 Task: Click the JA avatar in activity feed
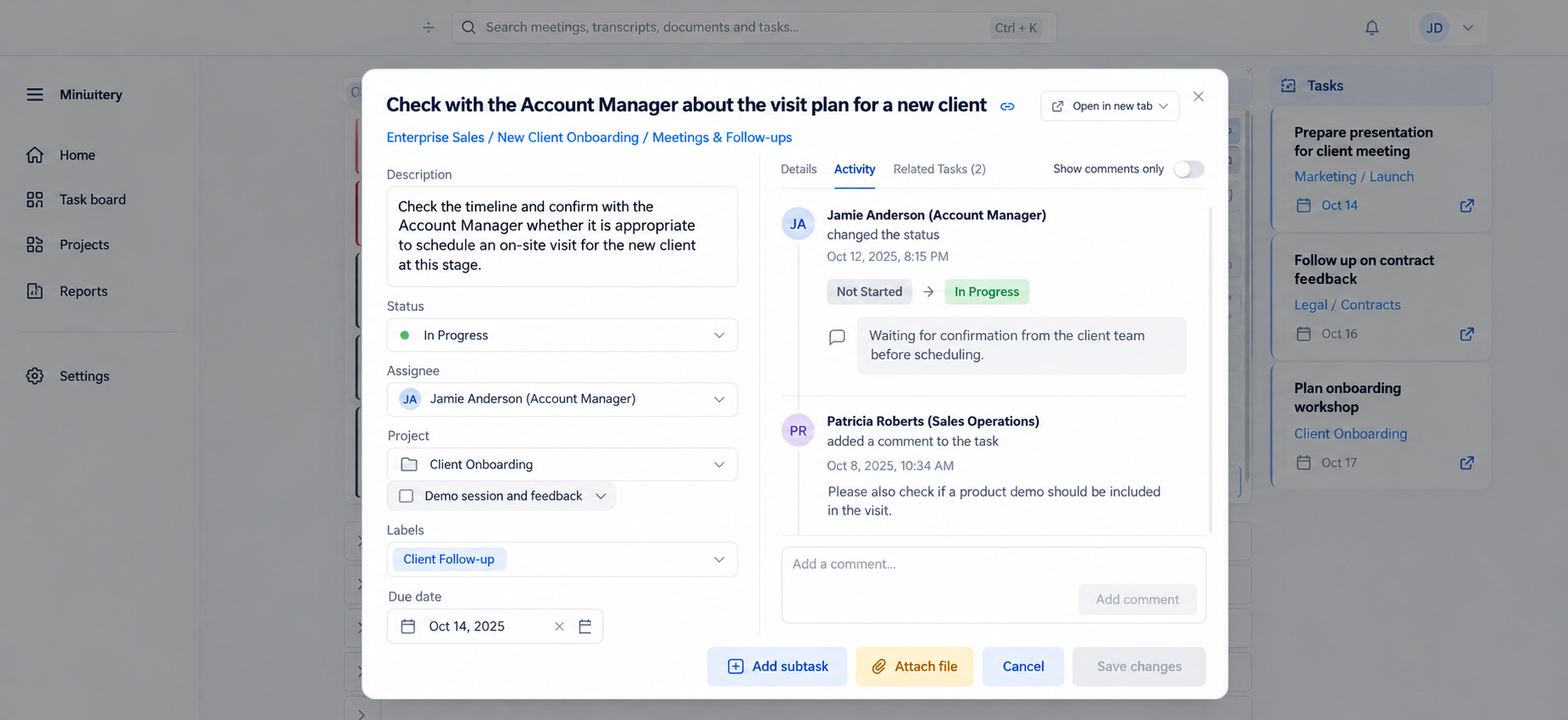point(798,224)
